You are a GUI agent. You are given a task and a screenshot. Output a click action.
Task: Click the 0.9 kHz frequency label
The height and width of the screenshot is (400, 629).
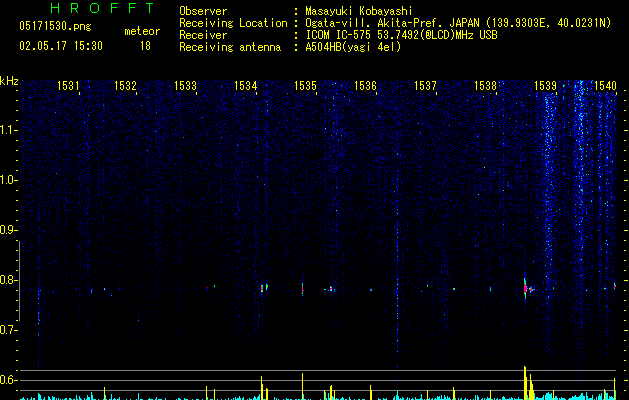click(x=8, y=230)
